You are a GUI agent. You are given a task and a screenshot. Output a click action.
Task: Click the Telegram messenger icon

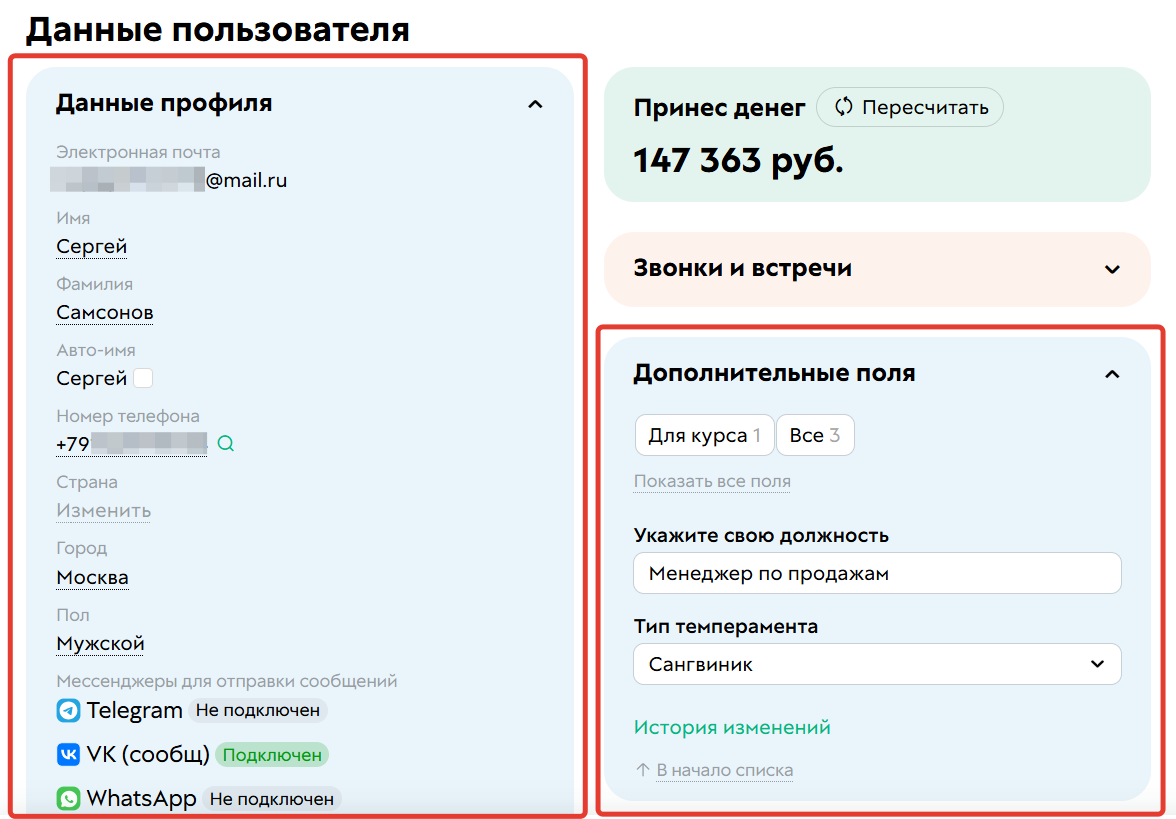(67, 711)
